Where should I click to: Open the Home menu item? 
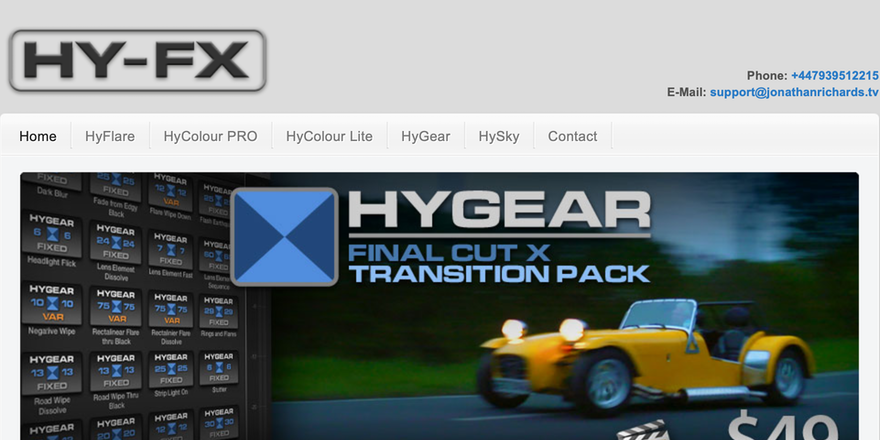pos(38,136)
